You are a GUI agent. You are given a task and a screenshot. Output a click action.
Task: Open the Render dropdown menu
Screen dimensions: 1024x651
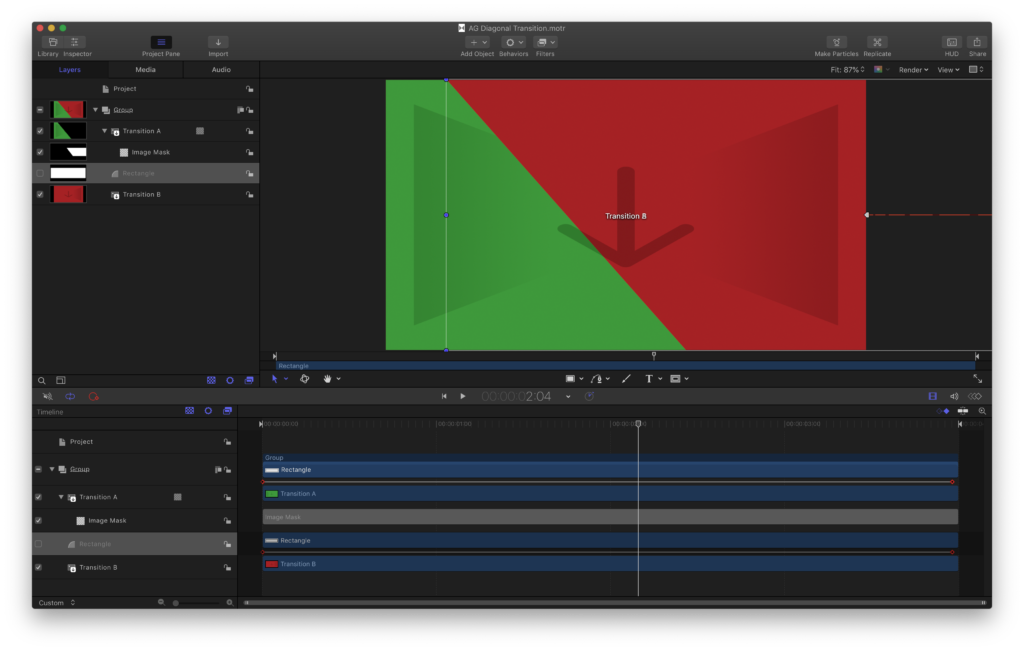point(913,70)
